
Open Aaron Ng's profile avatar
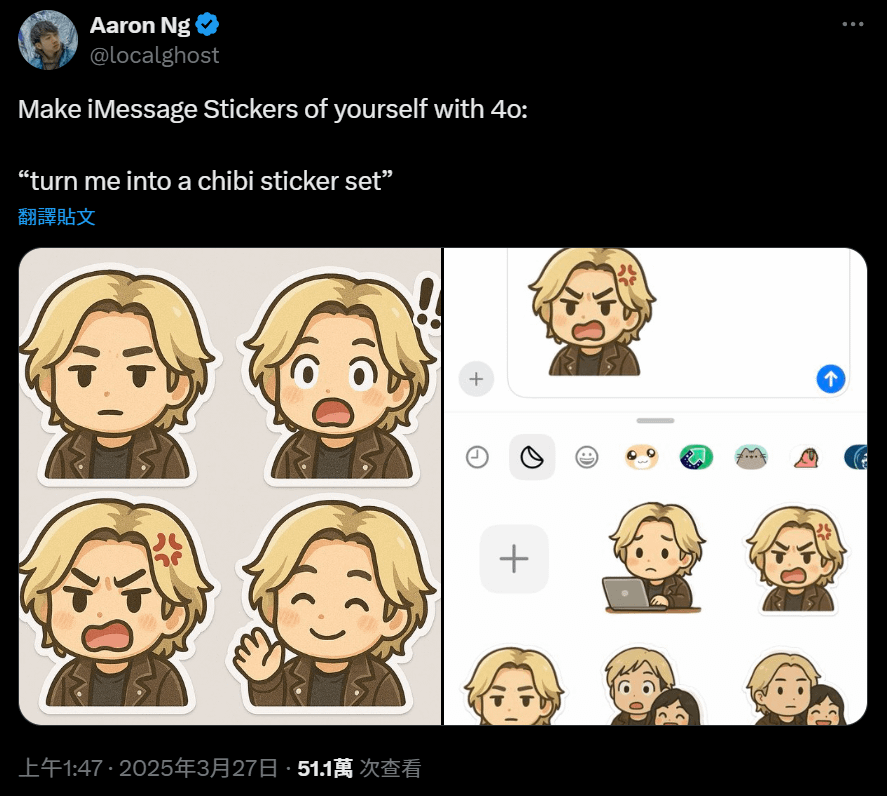click(48, 40)
